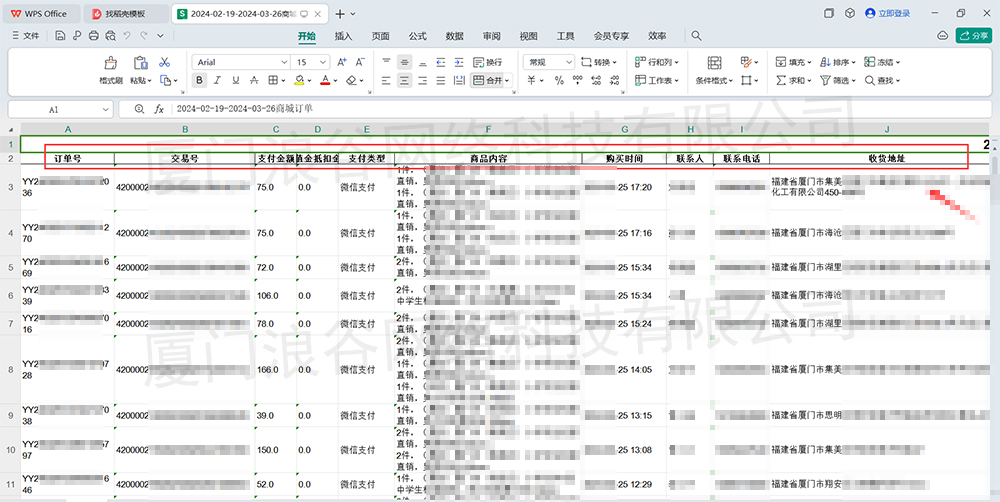Select row header 5

(x=10, y=267)
